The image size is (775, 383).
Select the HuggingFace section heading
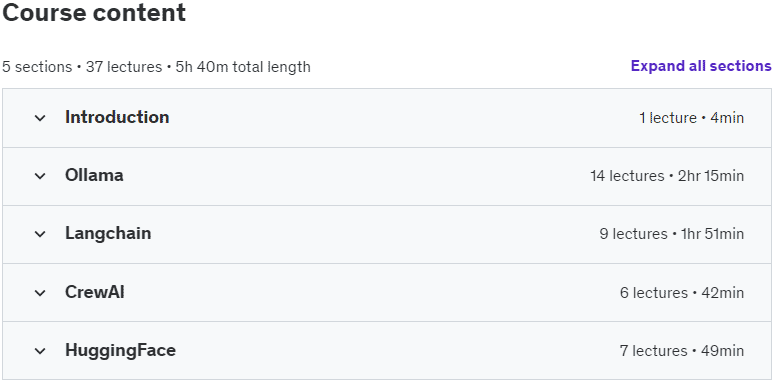point(121,350)
